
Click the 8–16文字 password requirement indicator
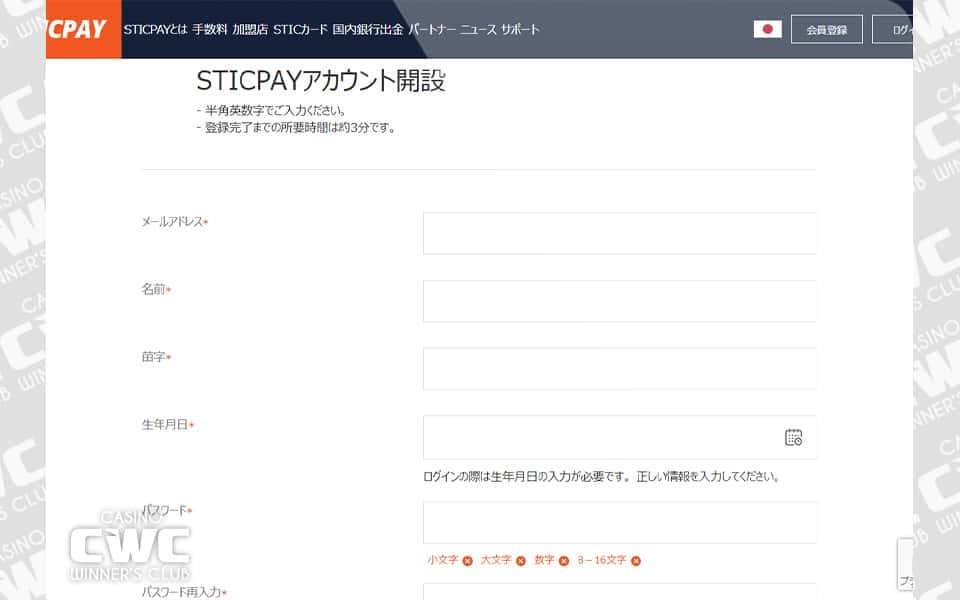(x=609, y=560)
